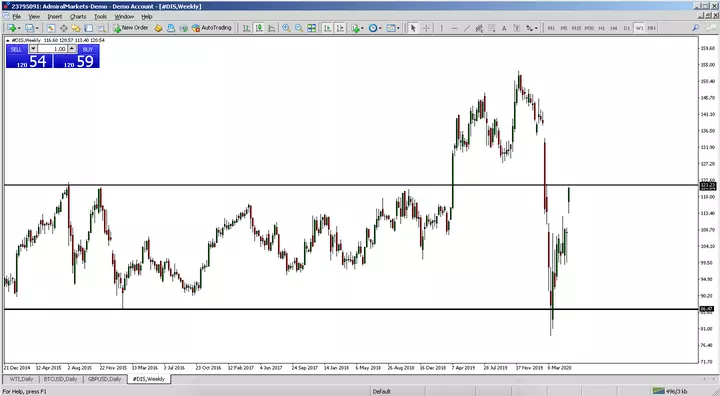Switch chart to candlesticks type
The height and width of the screenshot is (396, 720).
tap(259, 28)
